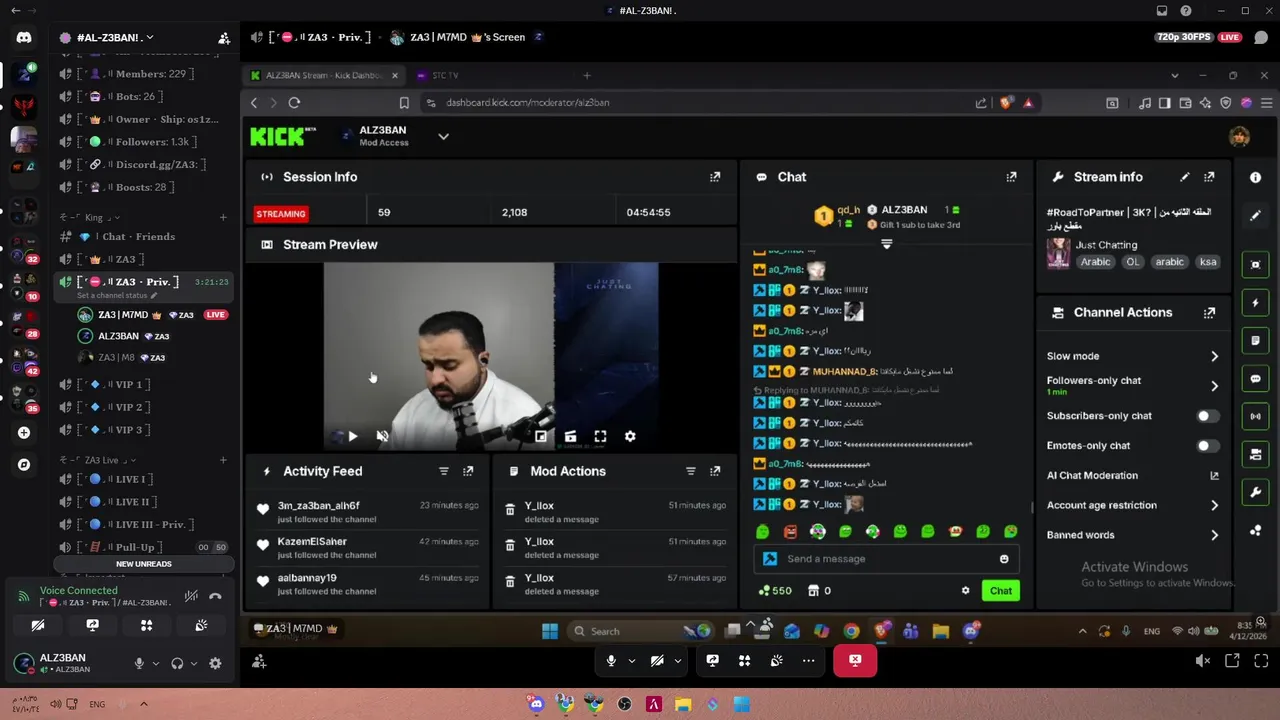Expand Slow mode options
Screen dimensions: 1280x720
1214,357
